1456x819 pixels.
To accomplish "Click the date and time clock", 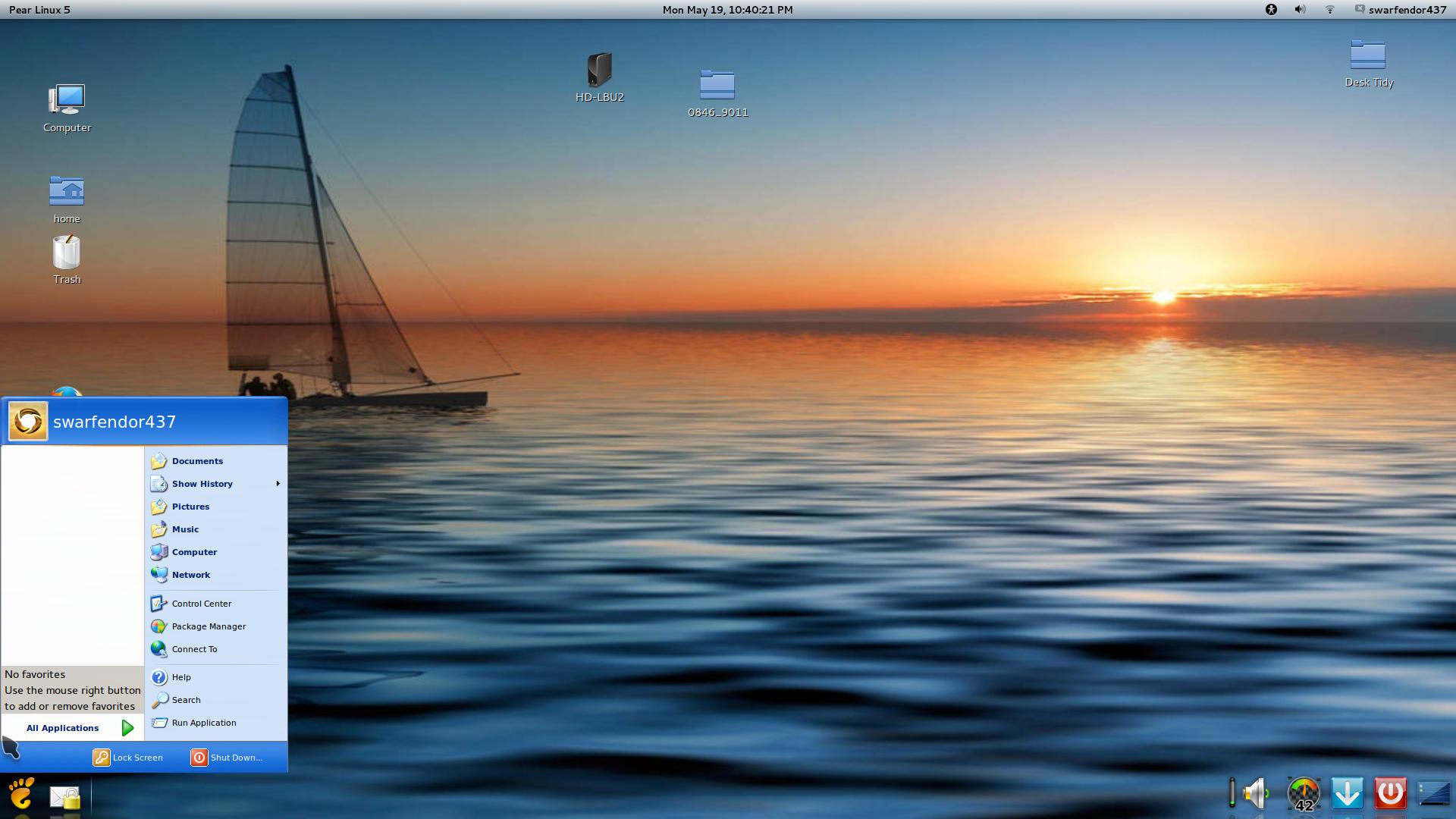I will tap(727, 10).
